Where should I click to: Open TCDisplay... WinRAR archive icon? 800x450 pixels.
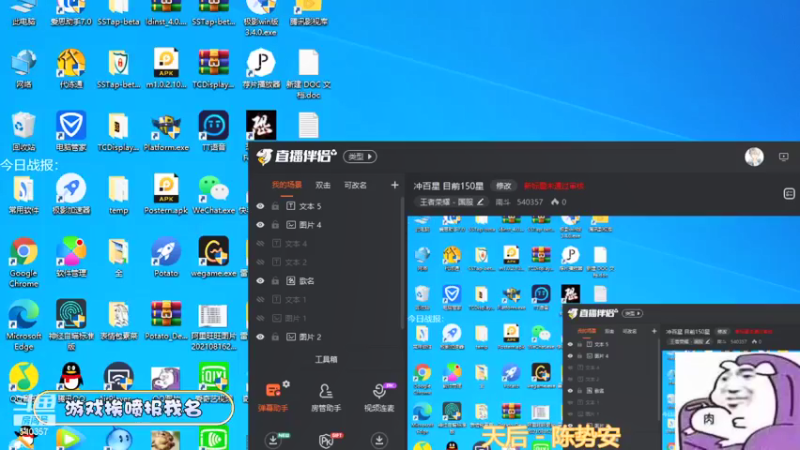[x=214, y=69]
